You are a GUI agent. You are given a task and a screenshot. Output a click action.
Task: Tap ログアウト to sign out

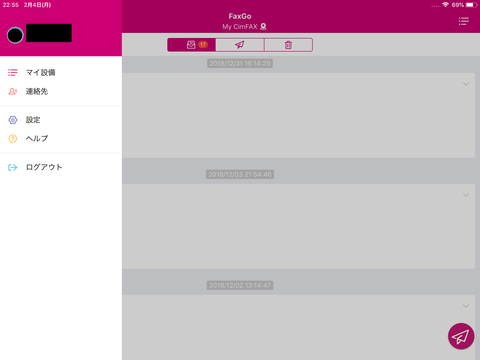[61, 167]
